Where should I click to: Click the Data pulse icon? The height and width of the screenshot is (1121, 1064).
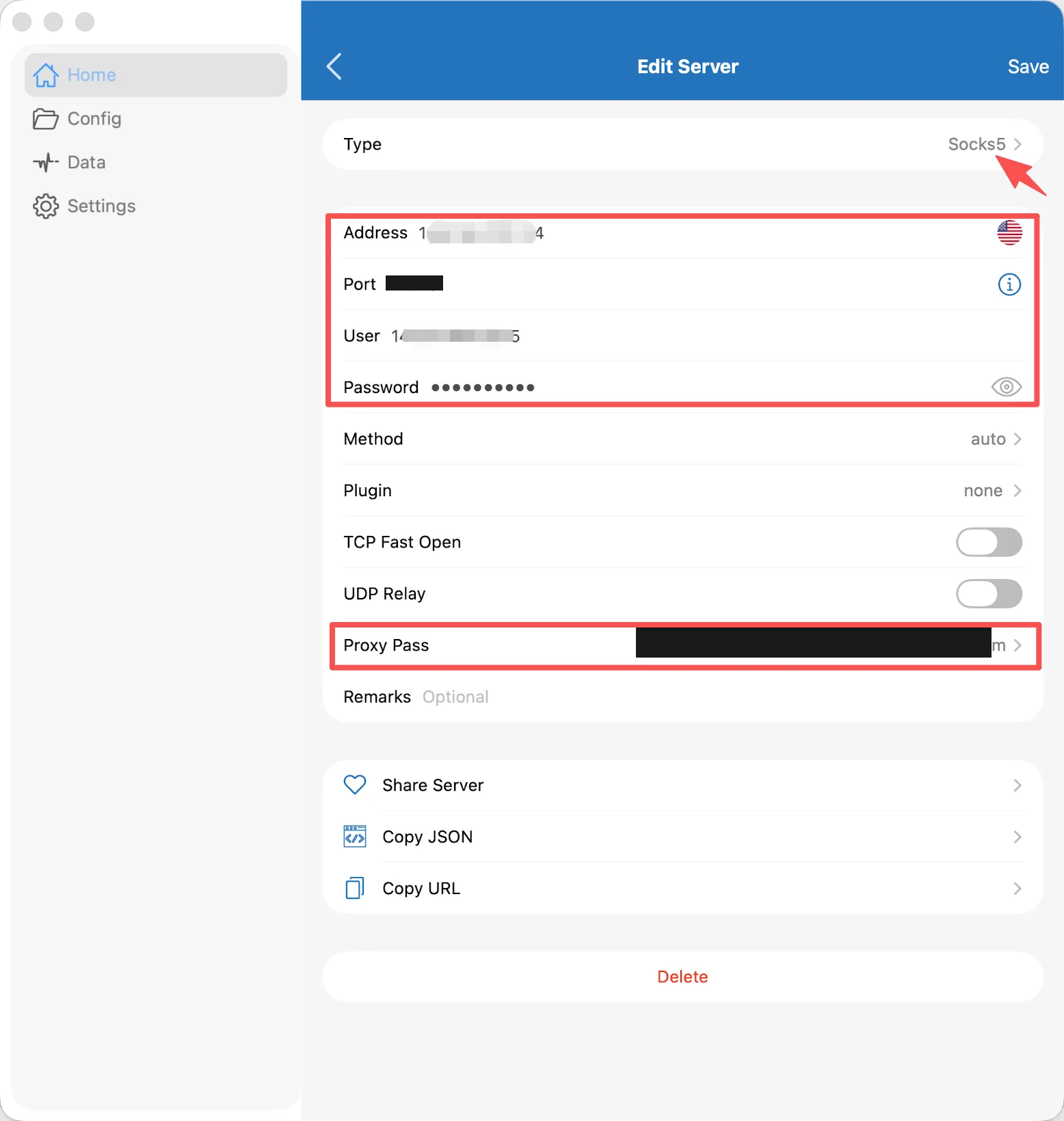tap(46, 162)
